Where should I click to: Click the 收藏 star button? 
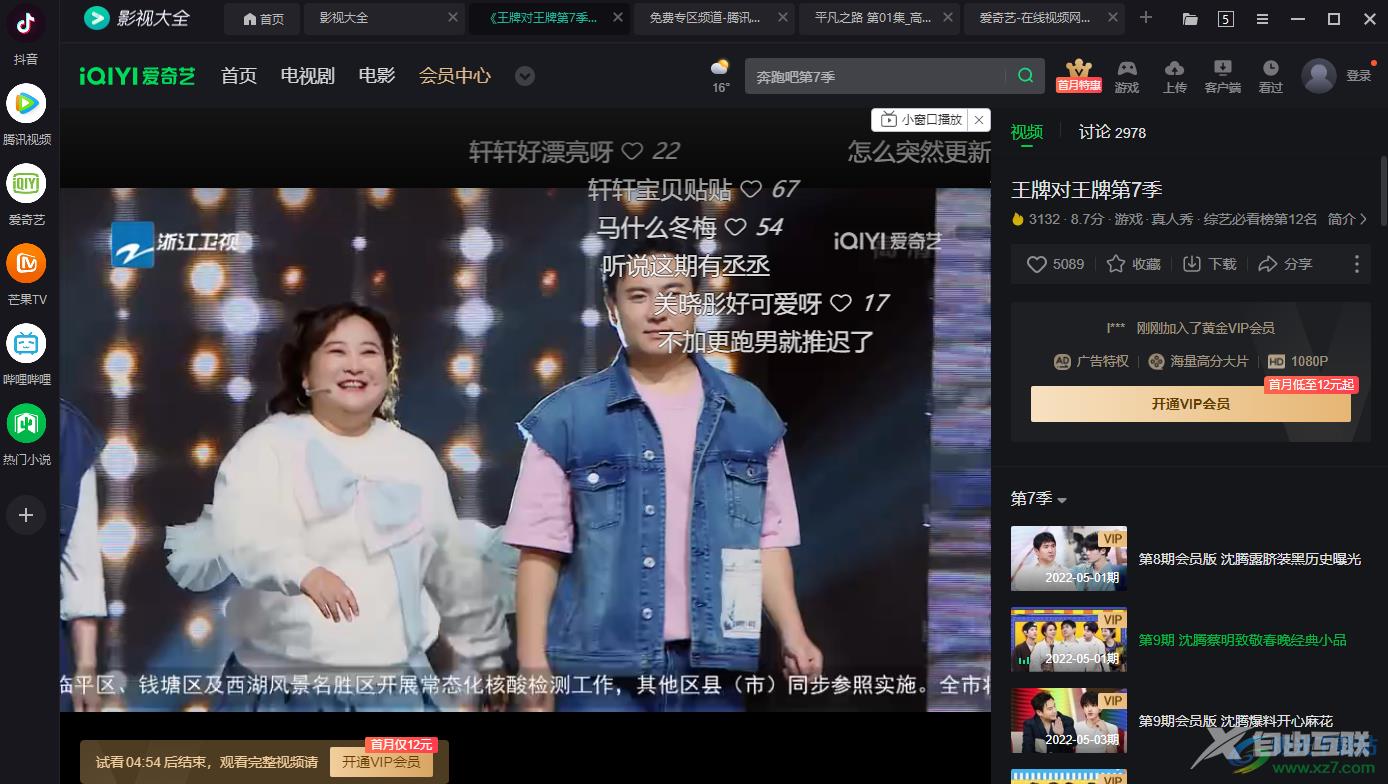[x=1134, y=264]
